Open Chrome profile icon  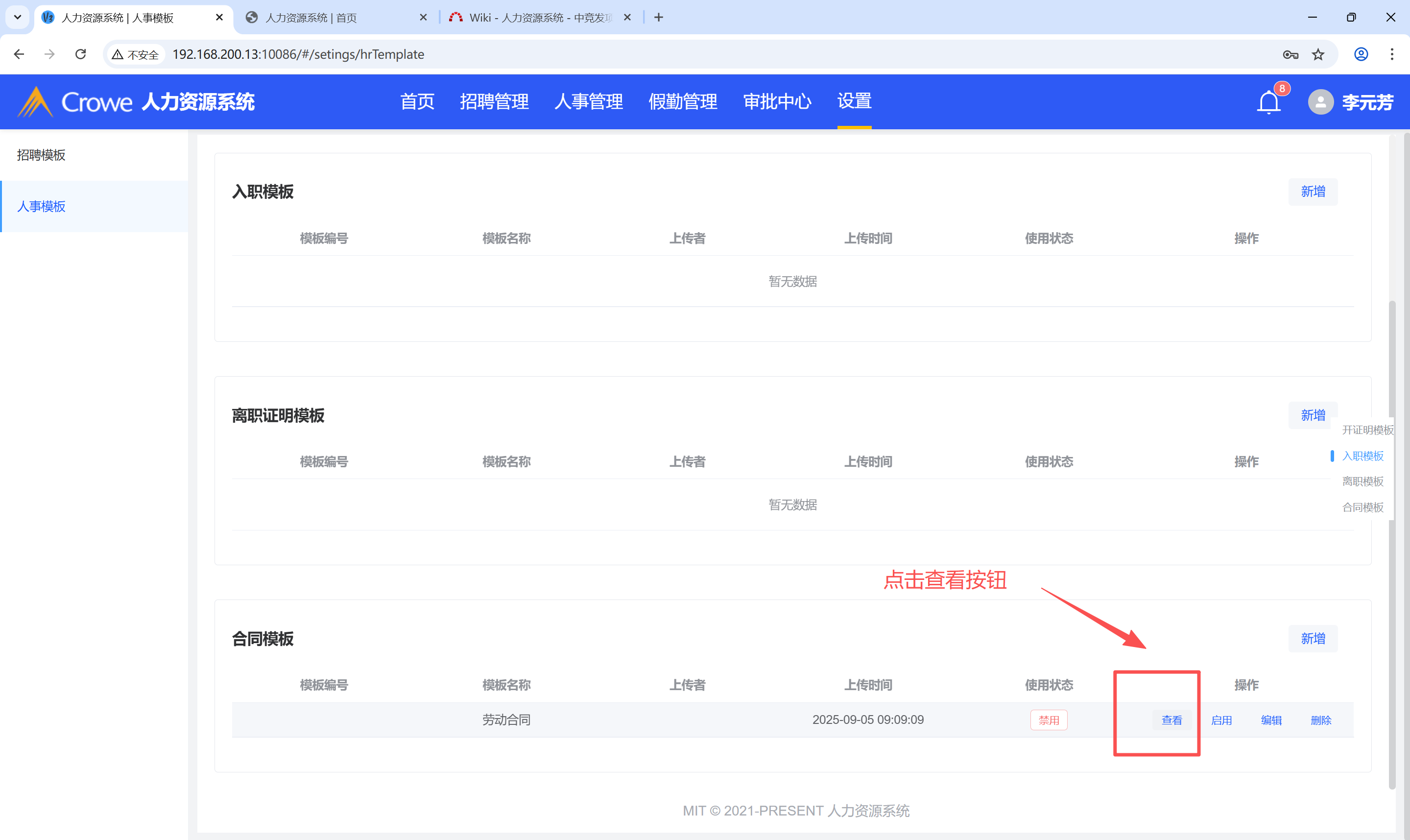[1361, 54]
